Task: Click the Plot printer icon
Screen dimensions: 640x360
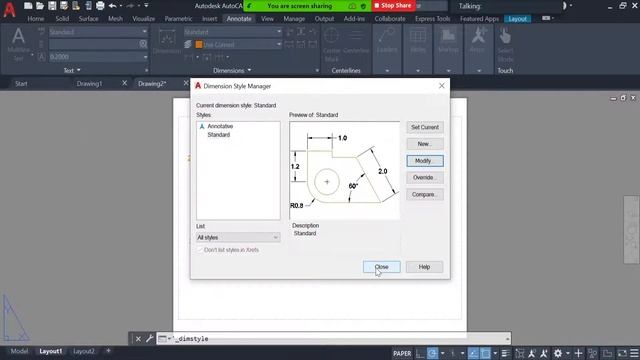Action: coord(100,6)
